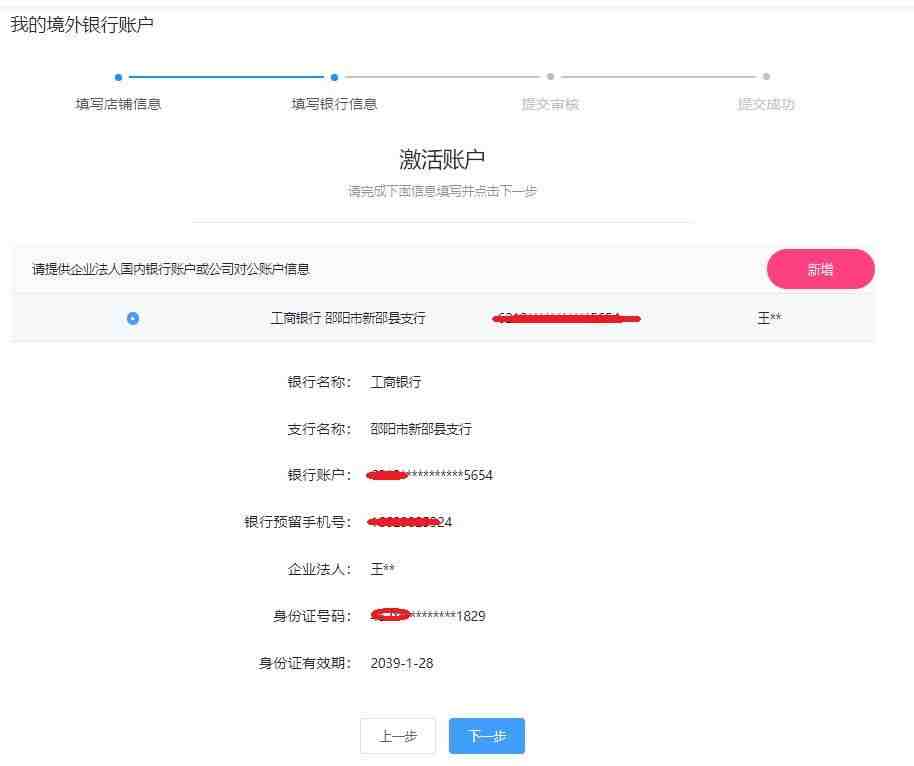
Task: Click the step dot above 提交审核
Action: (550, 76)
